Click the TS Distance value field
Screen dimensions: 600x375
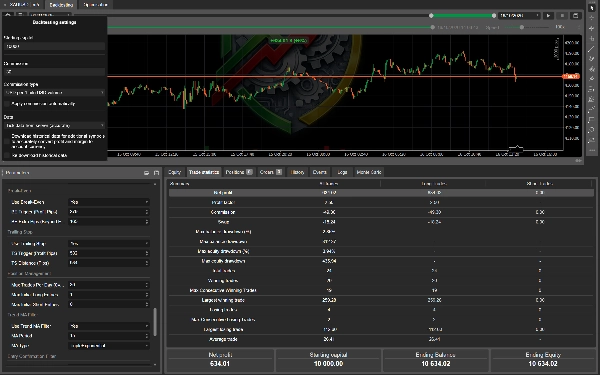coord(109,263)
